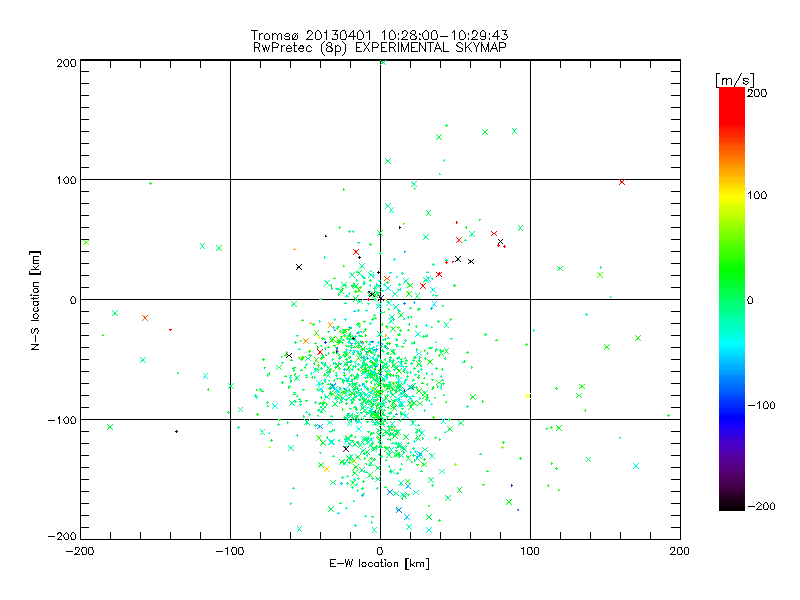Image resolution: width=800 pixels, height=600 pixels.
Task: Click the y-axis tick label '-100'
Action: pyautogui.click(x=62, y=420)
